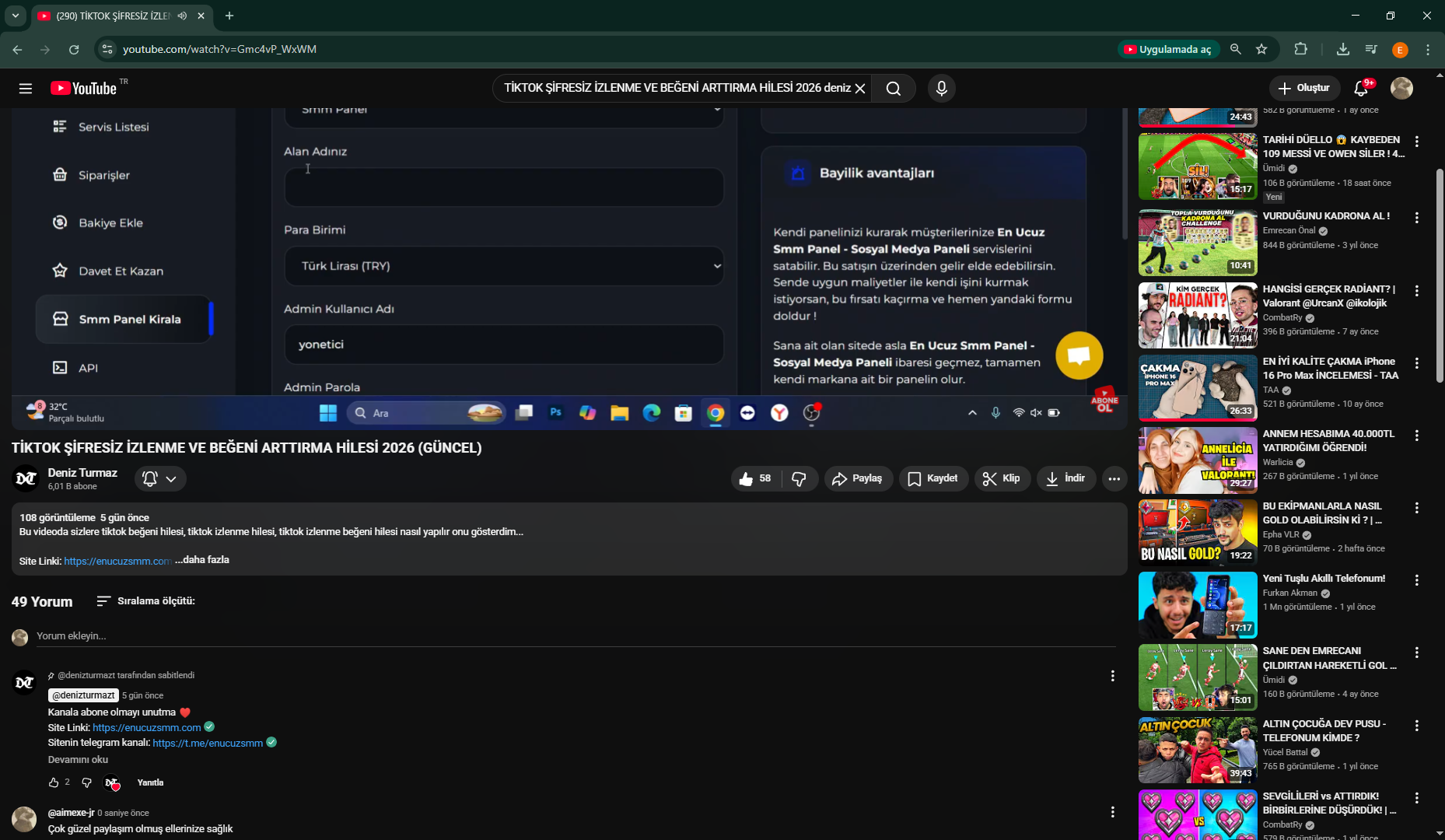Image resolution: width=1445 pixels, height=840 pixels.
Task: Save the video with Kaydet
Action: 933,478
